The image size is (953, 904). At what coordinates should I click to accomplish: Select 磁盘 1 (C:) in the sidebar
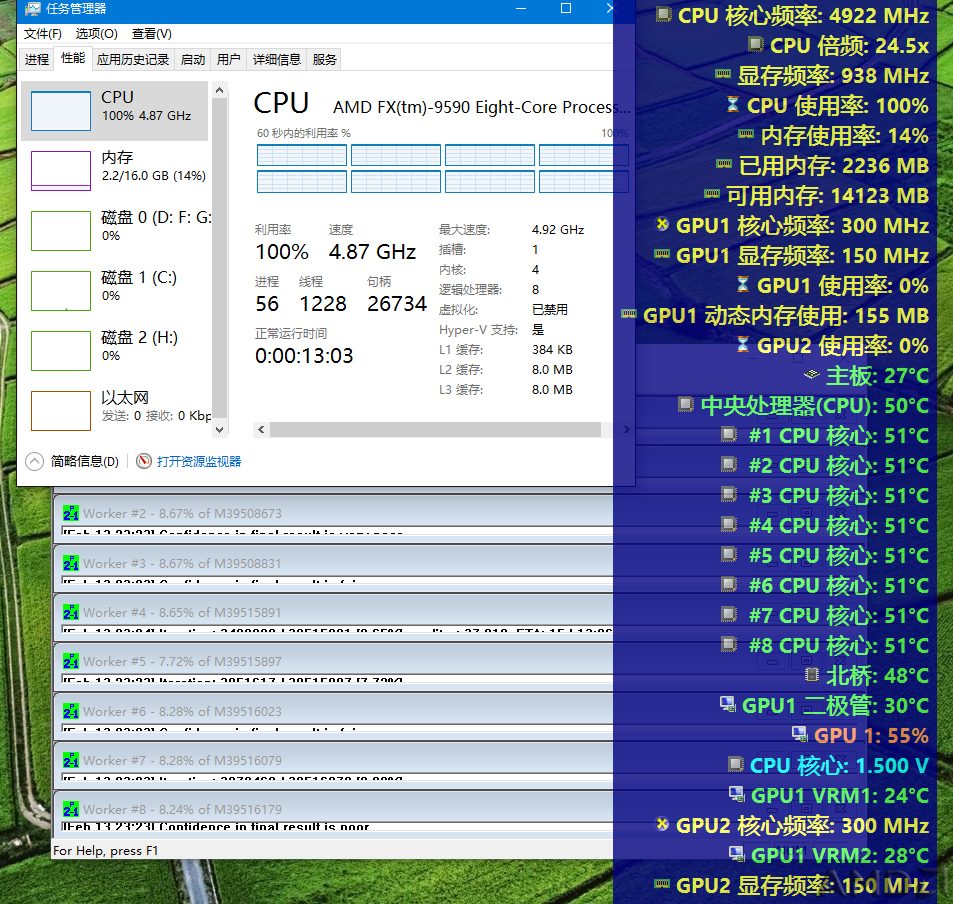[115, 291]
